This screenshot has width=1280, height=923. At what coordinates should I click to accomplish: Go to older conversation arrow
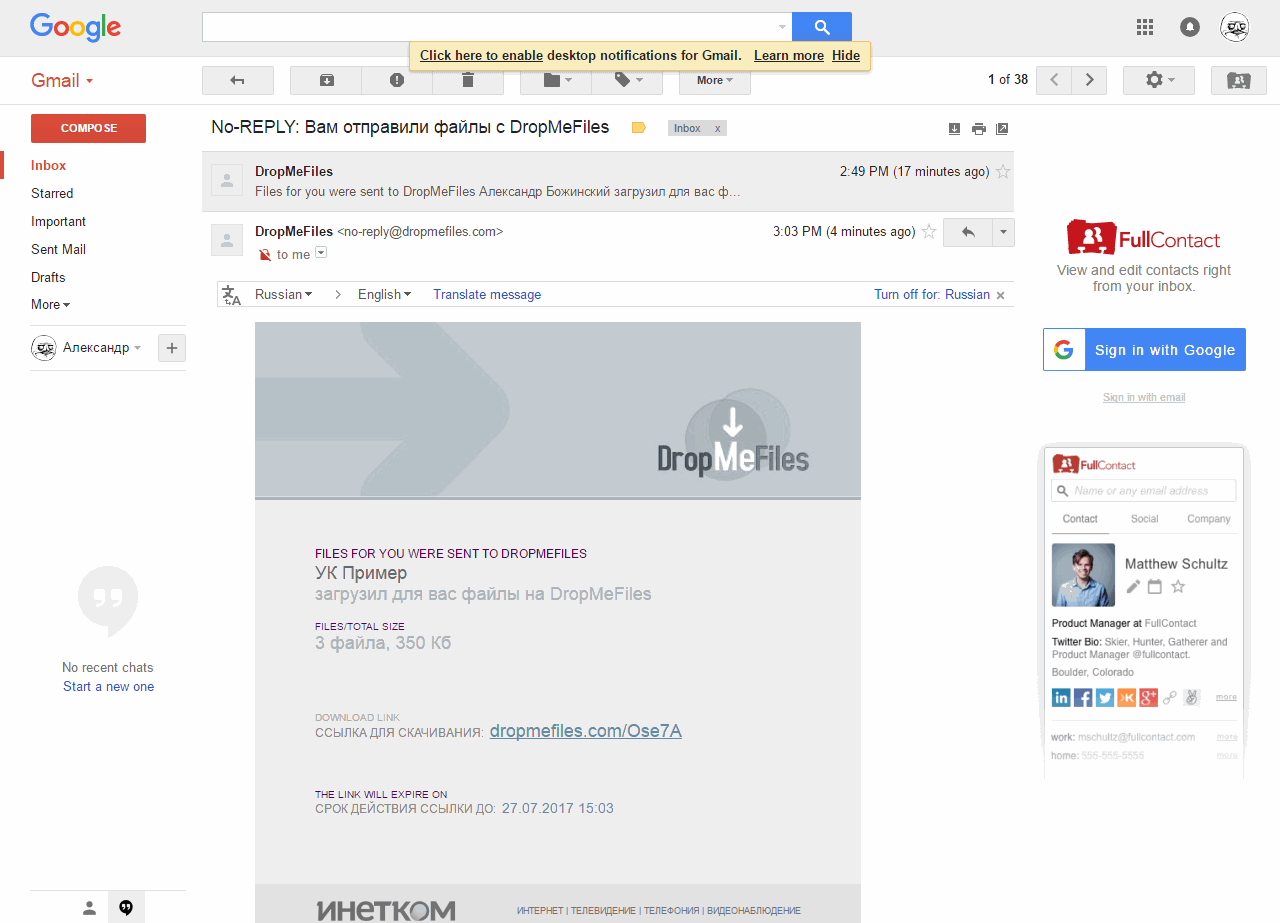pos(1089,80)
